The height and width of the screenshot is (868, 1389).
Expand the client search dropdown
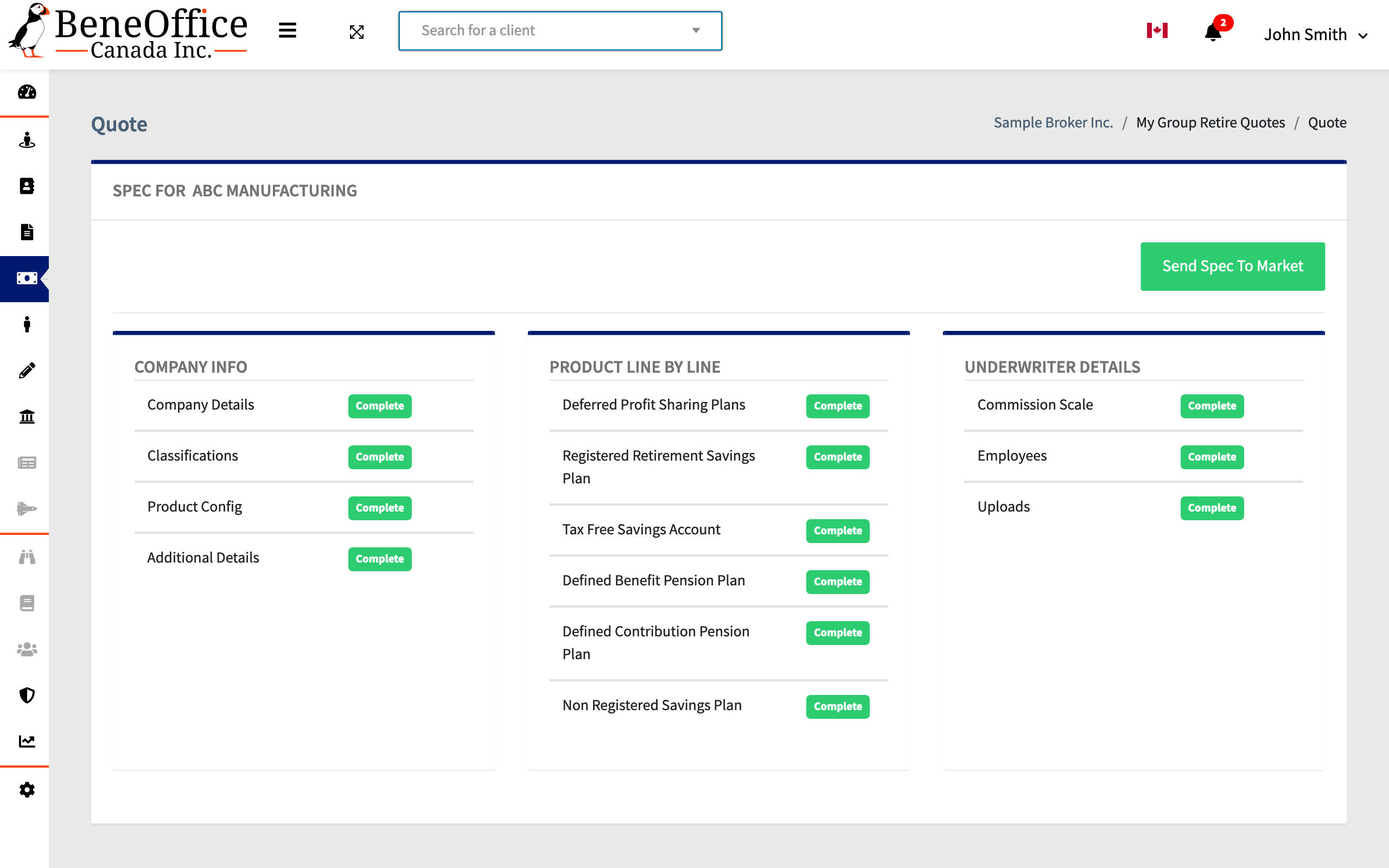(696, 31)
